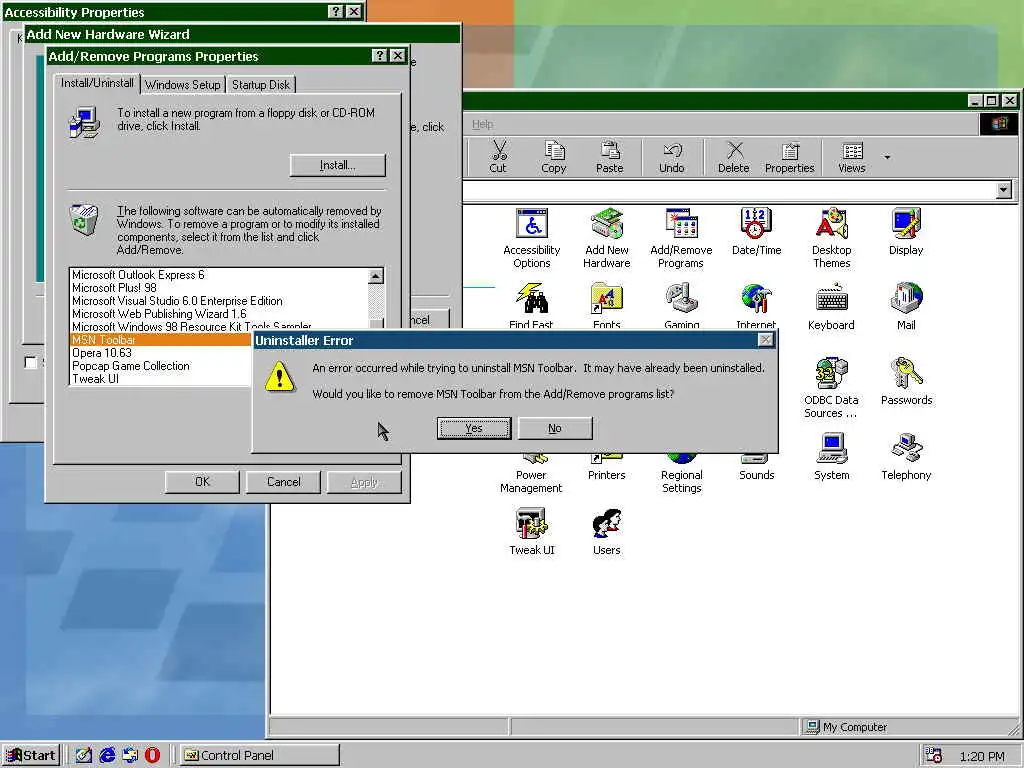The height and width of the screenshot is (768, 1024).
Task: Open Accessibility Options in Control Panel
Action: (x=532, y=238)
